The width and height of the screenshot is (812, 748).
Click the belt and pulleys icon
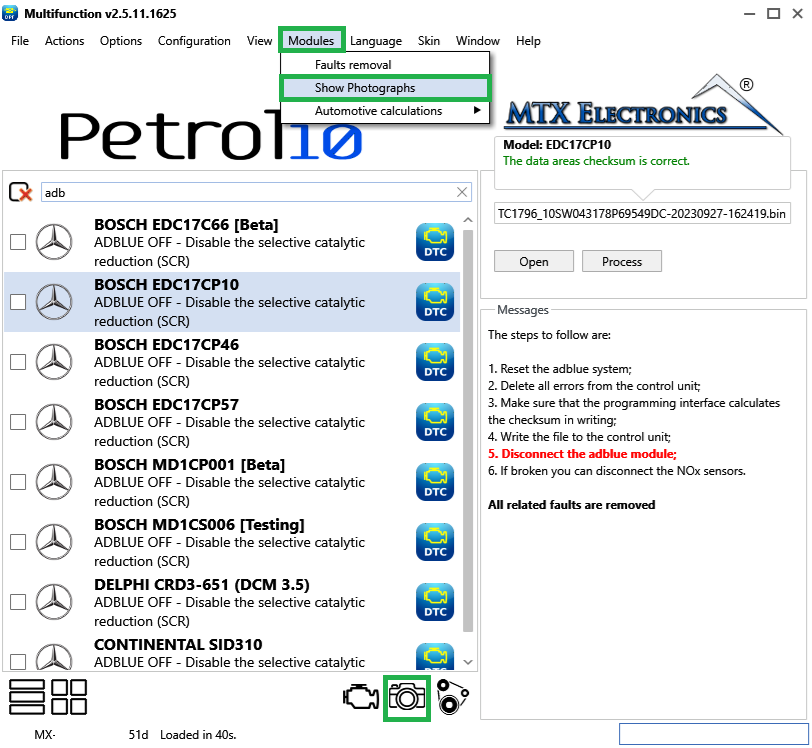[453, 697]
